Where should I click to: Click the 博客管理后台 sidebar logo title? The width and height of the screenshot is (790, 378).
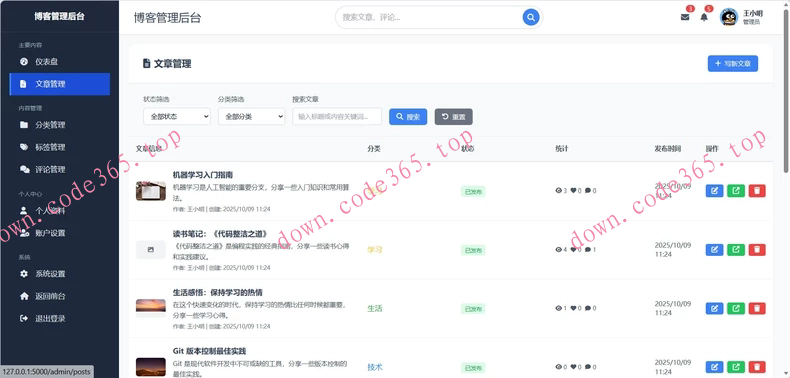click(59, 16)
